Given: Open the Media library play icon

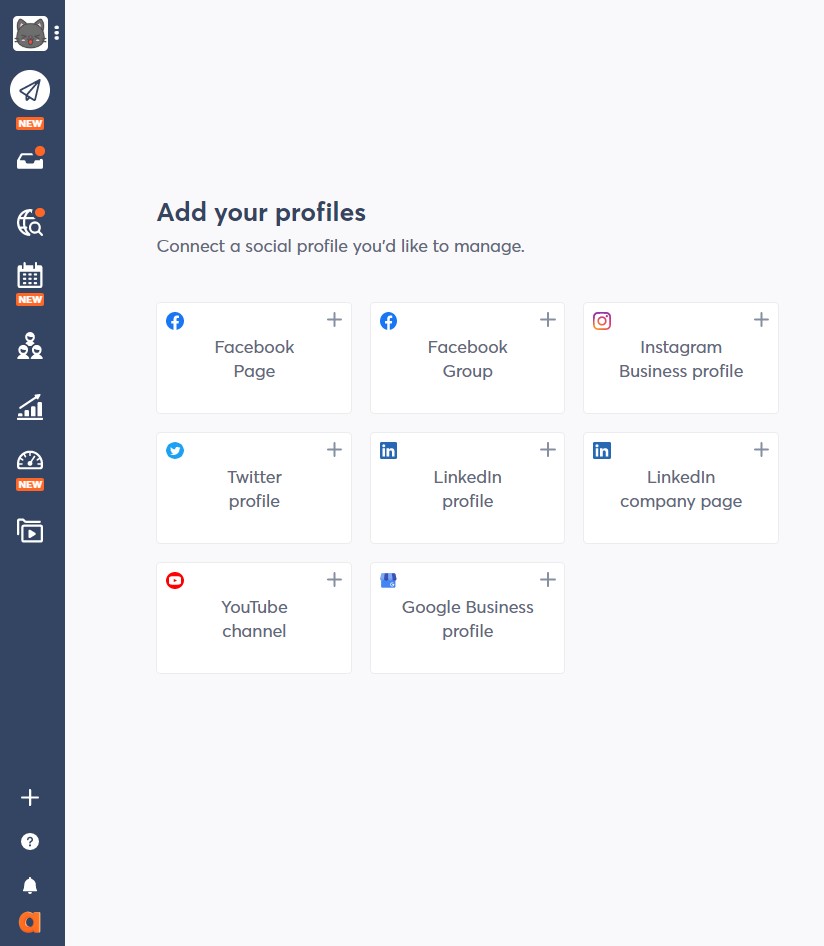Looking at the screenshot, I should [x=30, y=530].
